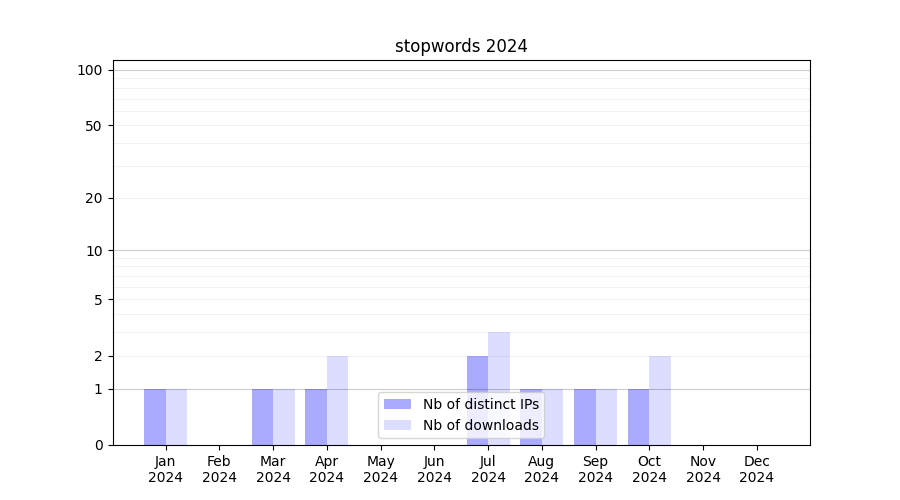Select the 'Nb of downloads' legend label
Screen dimensions: 900x500
tap(480, 425)
